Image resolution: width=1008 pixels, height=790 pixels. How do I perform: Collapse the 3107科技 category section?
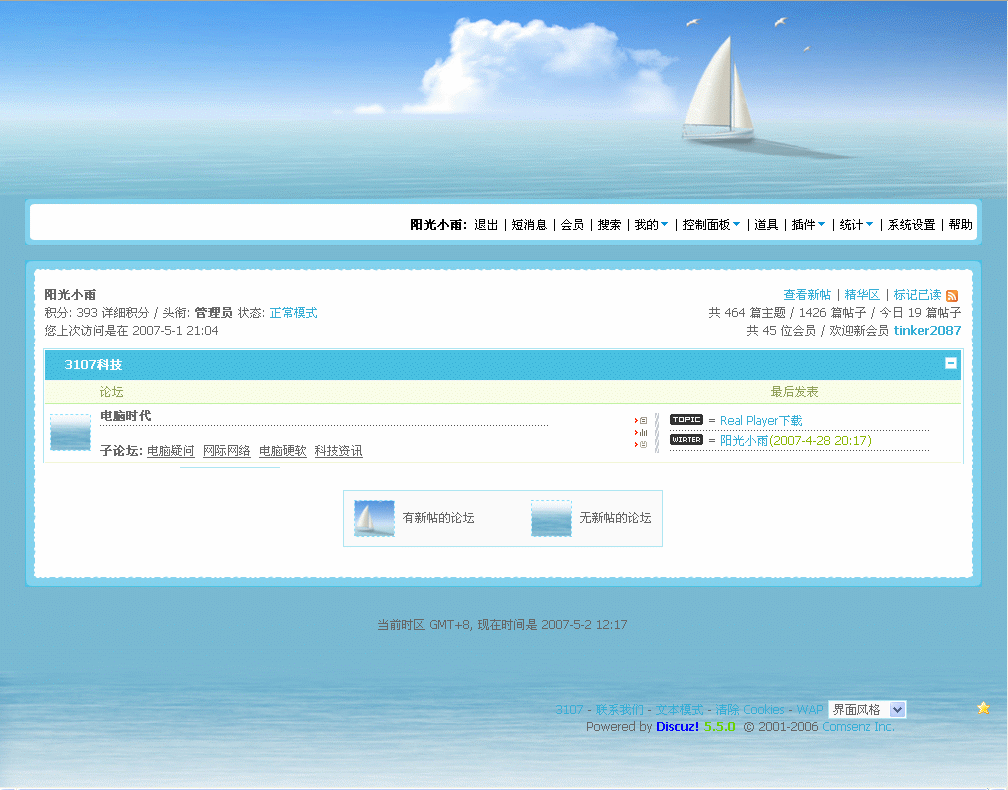(x=951, y=363)
